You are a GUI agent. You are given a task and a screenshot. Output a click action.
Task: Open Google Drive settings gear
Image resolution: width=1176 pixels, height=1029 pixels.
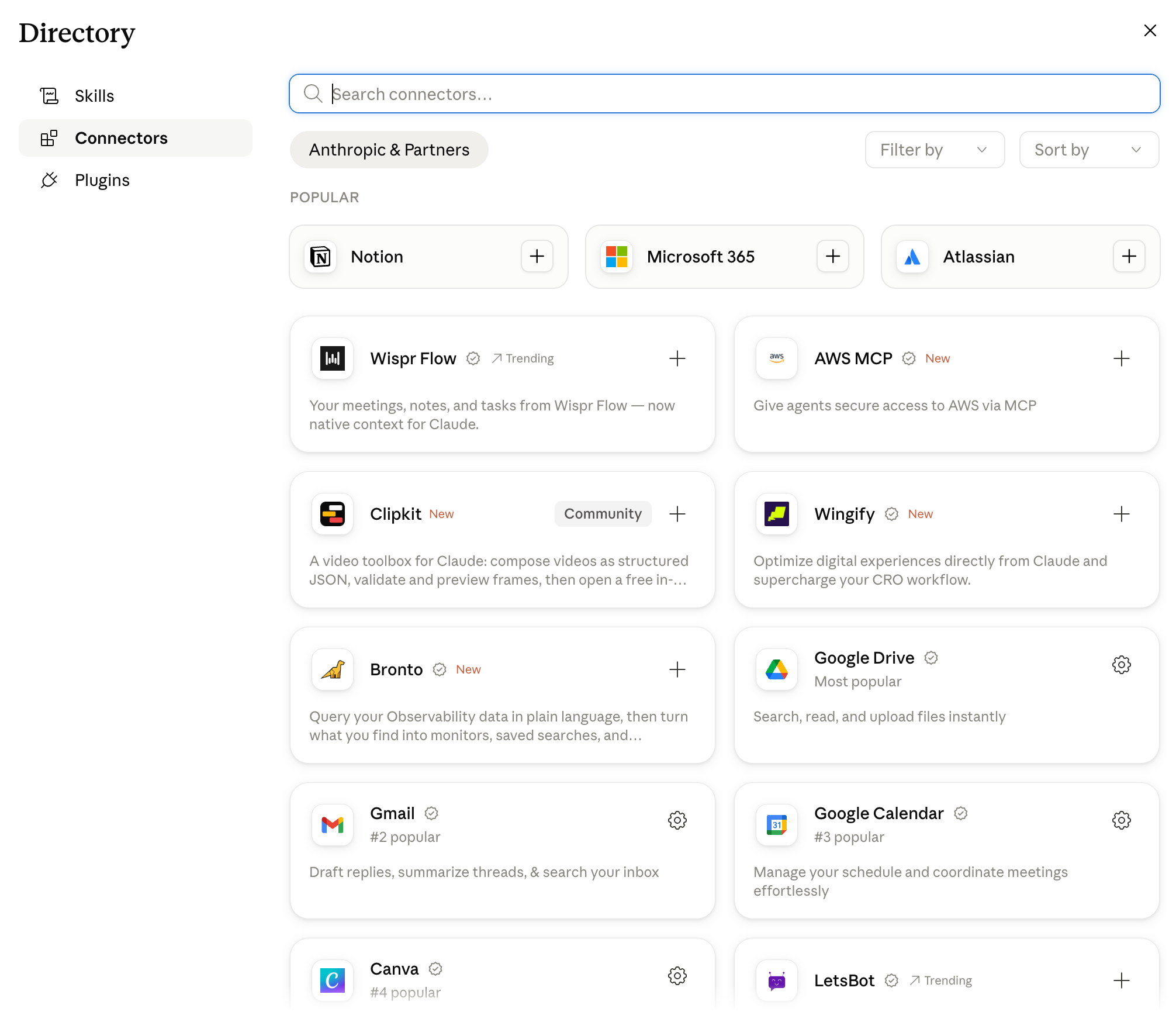coord(1121,665)
